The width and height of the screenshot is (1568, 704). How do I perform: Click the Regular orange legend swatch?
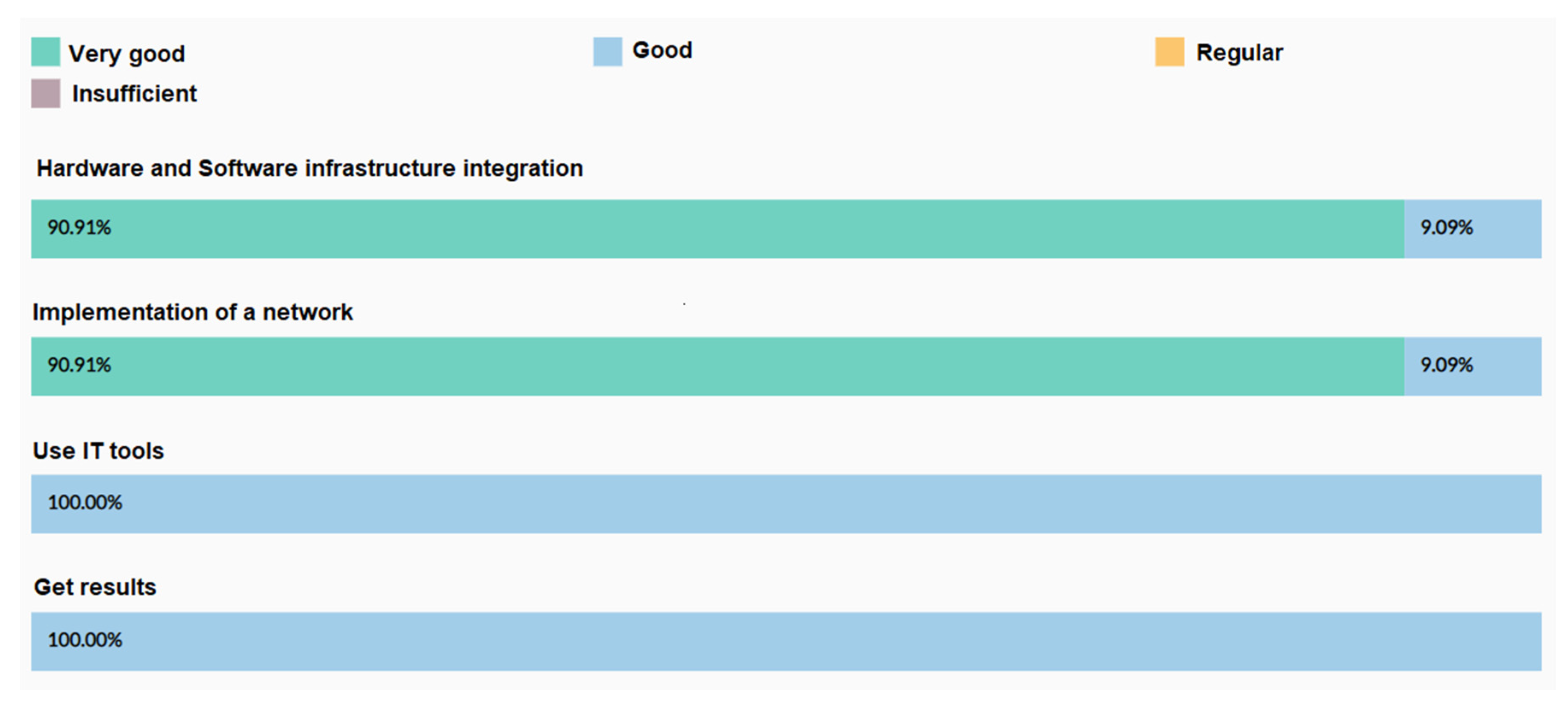coord(1169,52)
